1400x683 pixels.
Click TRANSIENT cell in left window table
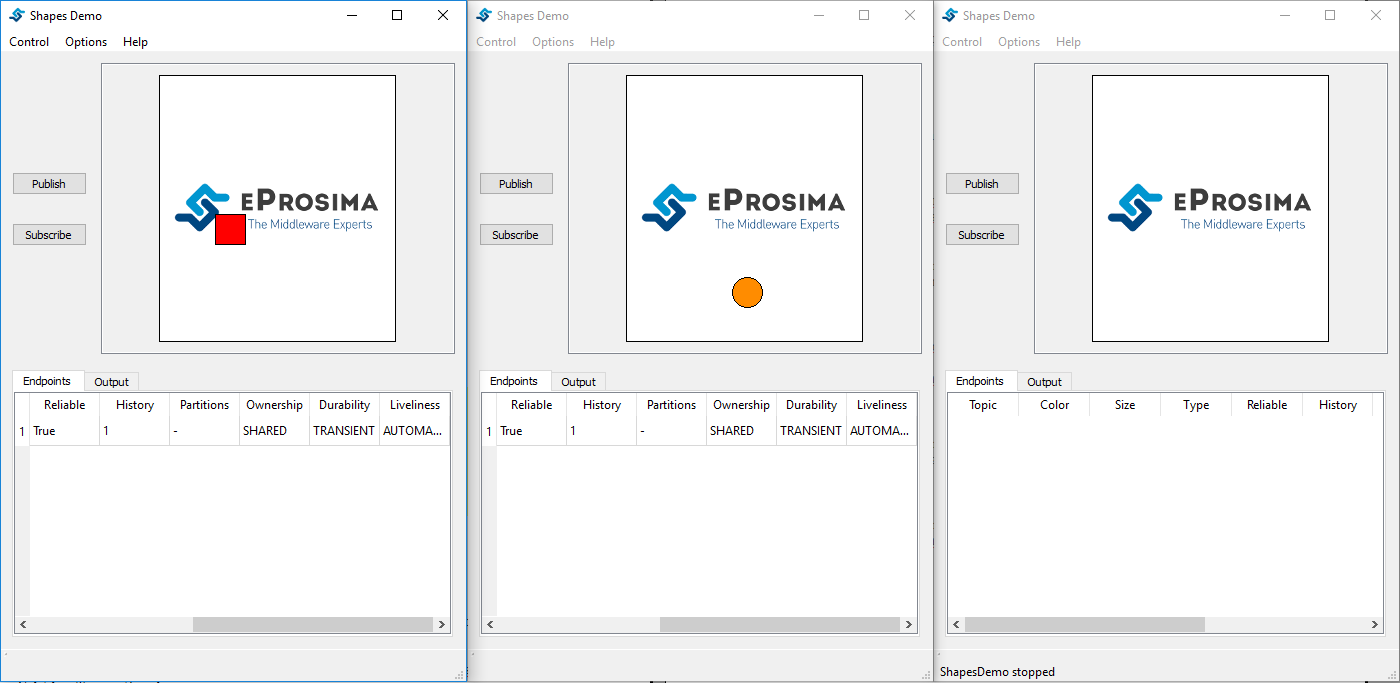coord(345,431)
